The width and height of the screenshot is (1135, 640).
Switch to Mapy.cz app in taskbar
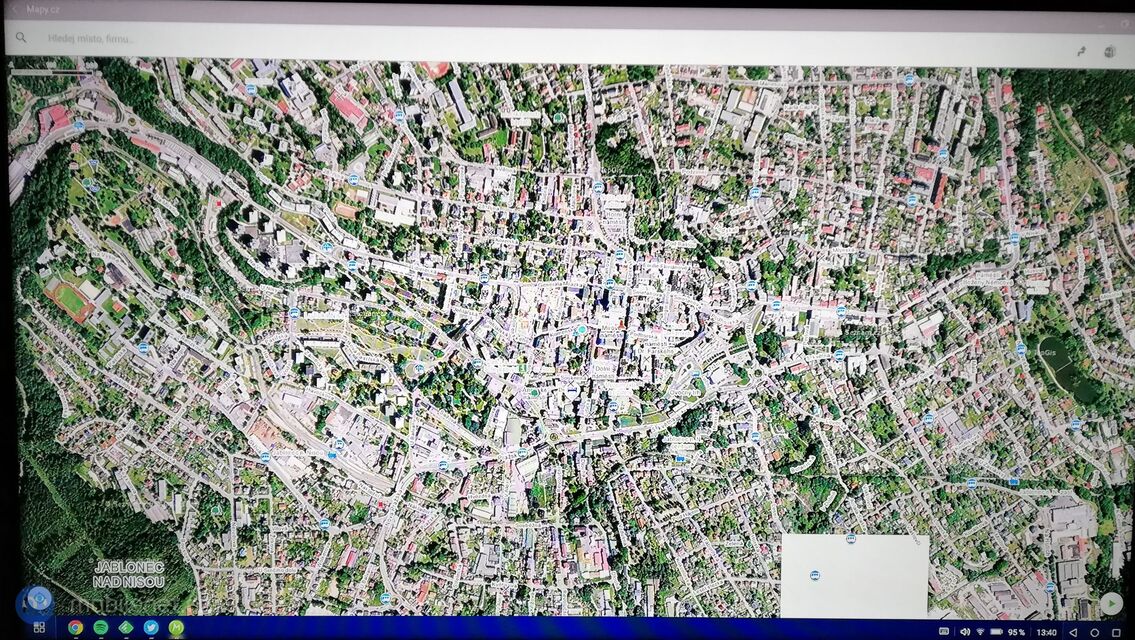coord(176,628)
